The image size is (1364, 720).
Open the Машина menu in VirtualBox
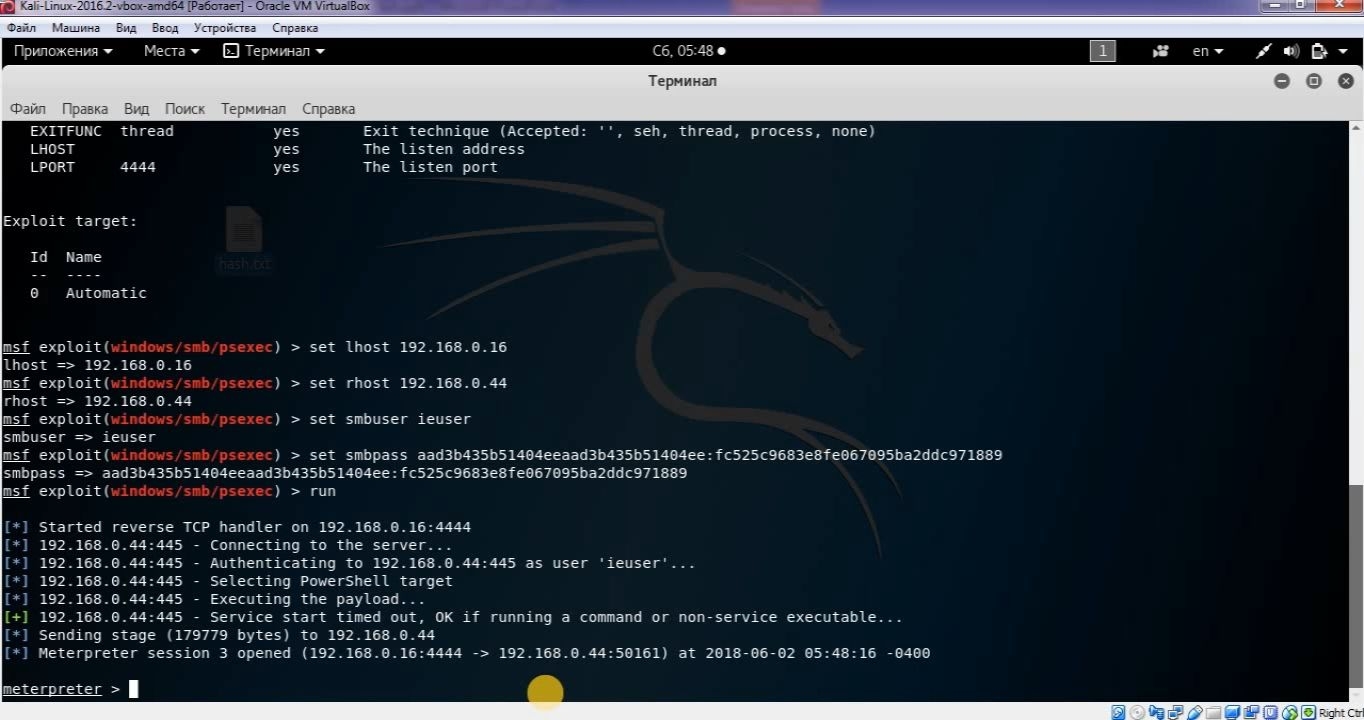(76, 28)
